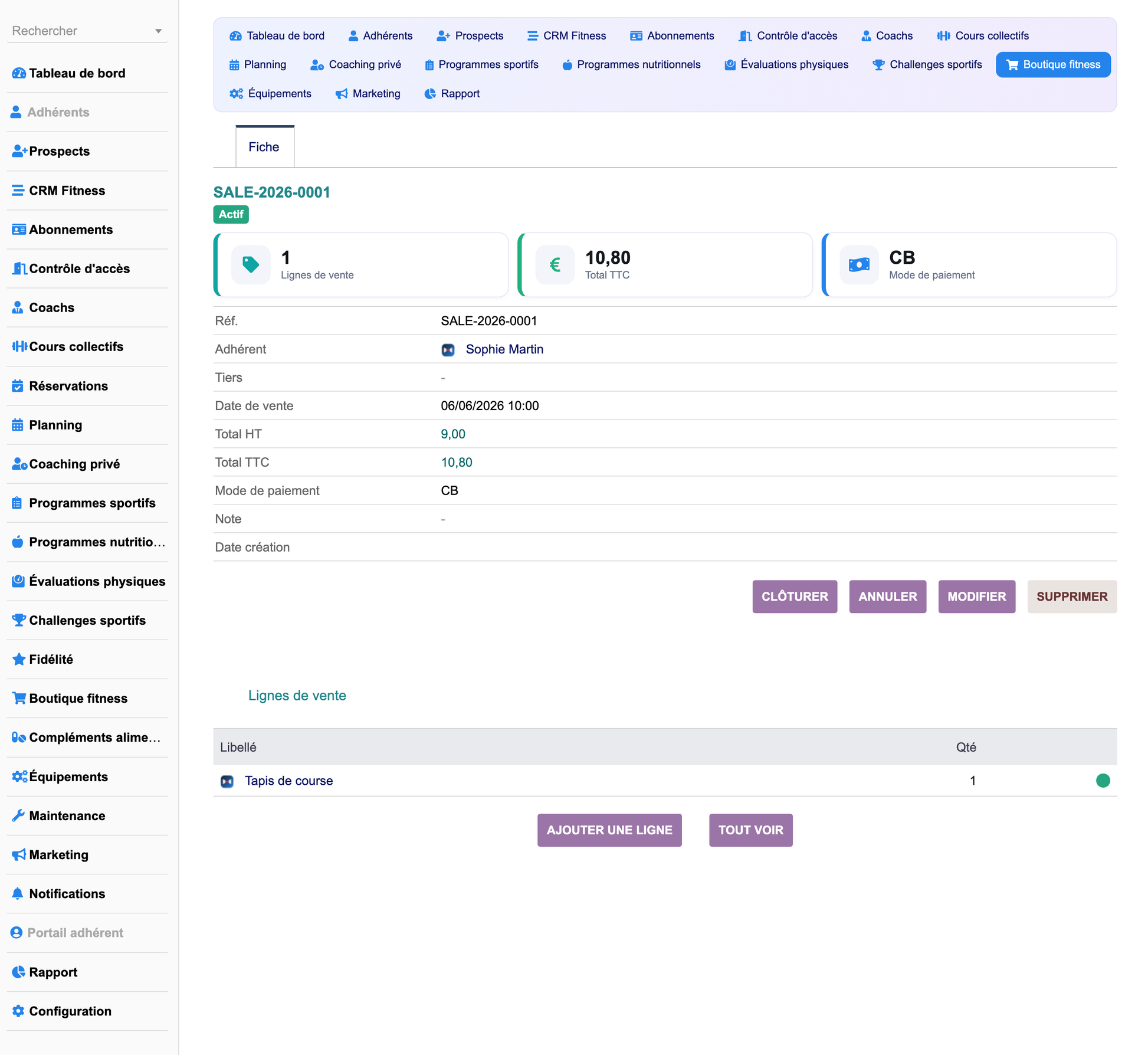The image size is (1148, 1055).
Task: Click the Configuration gear icon in the sidebar
Action: tap(18, 1011)
